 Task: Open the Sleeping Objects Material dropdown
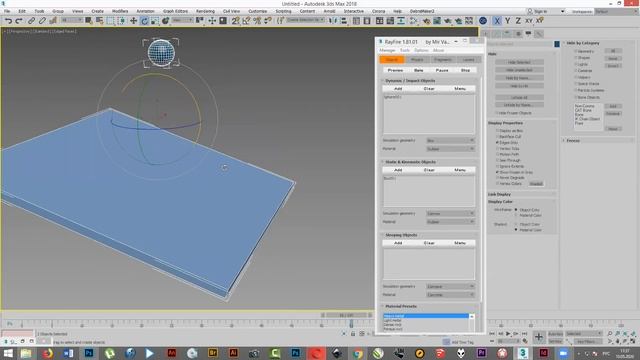(x=450, y=295)
